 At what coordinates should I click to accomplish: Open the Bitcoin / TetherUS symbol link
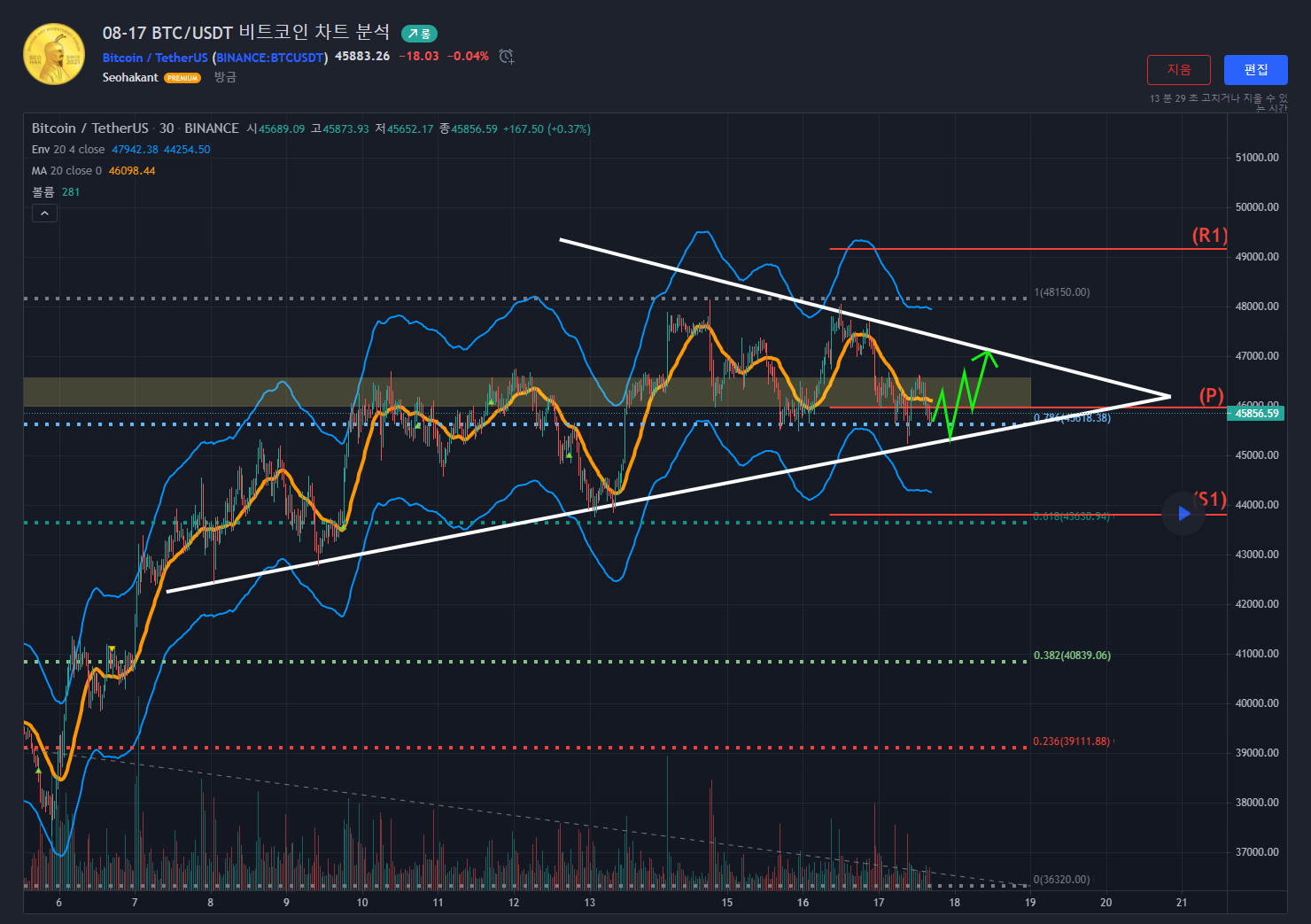pyautogui.click(x=155, y=58)
